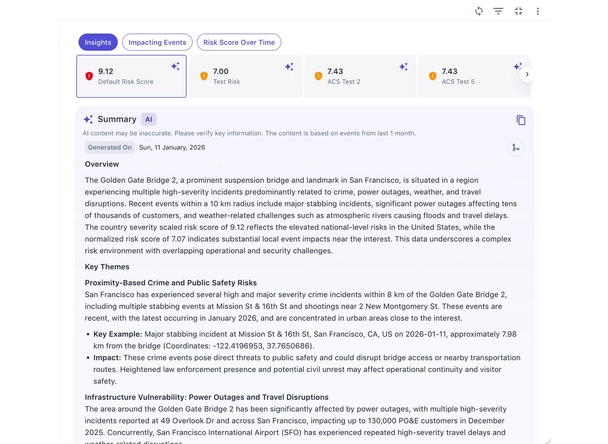Click orange shield icon on Test Risk
This screenshot has width=608, height=444.
pos(204,76)
